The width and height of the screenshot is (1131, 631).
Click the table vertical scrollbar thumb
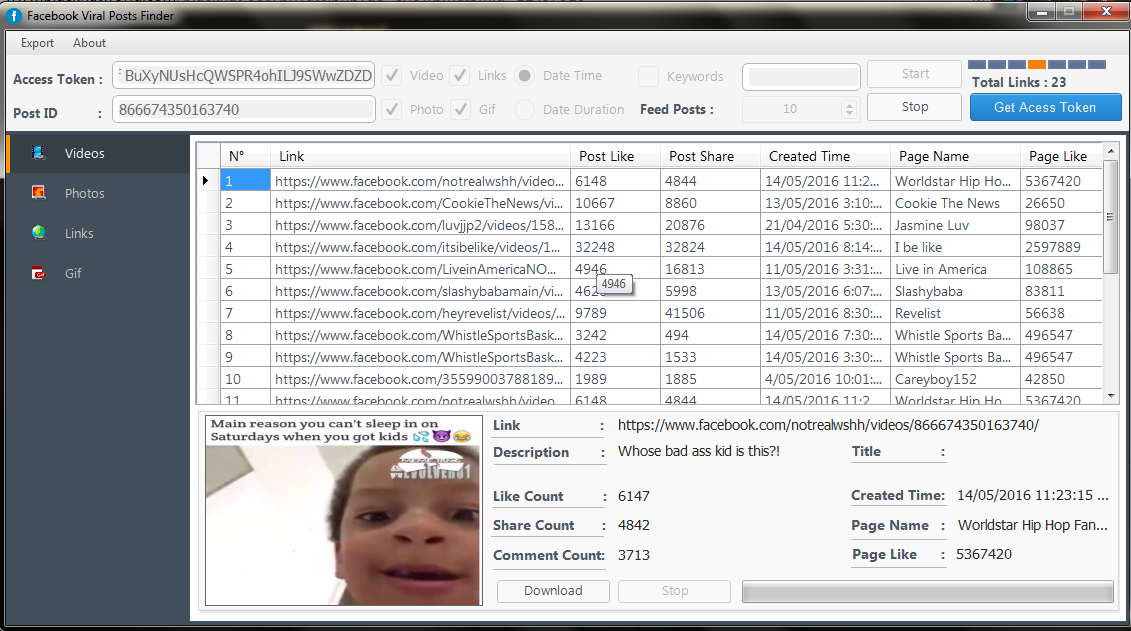click(1111, 216)
